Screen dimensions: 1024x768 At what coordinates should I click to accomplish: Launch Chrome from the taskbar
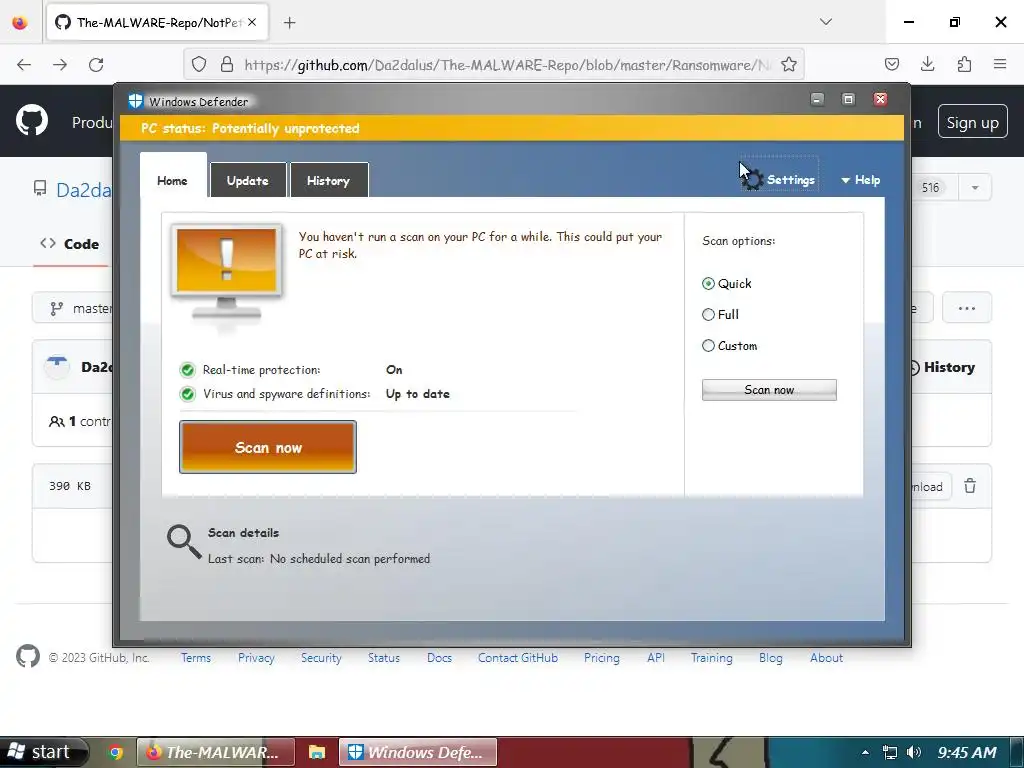pyautogui.click(x=116, y=752)
